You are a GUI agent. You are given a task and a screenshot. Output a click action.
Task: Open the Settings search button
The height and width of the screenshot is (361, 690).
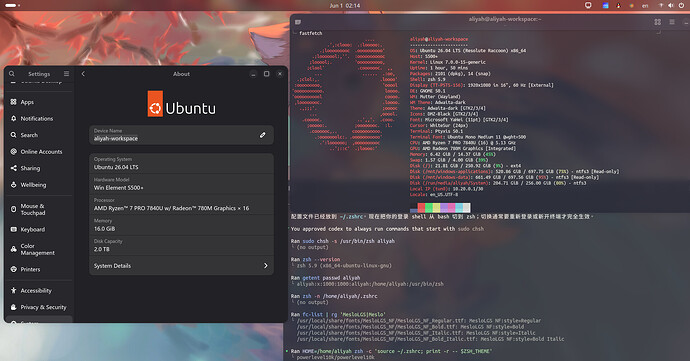[12, 74]
